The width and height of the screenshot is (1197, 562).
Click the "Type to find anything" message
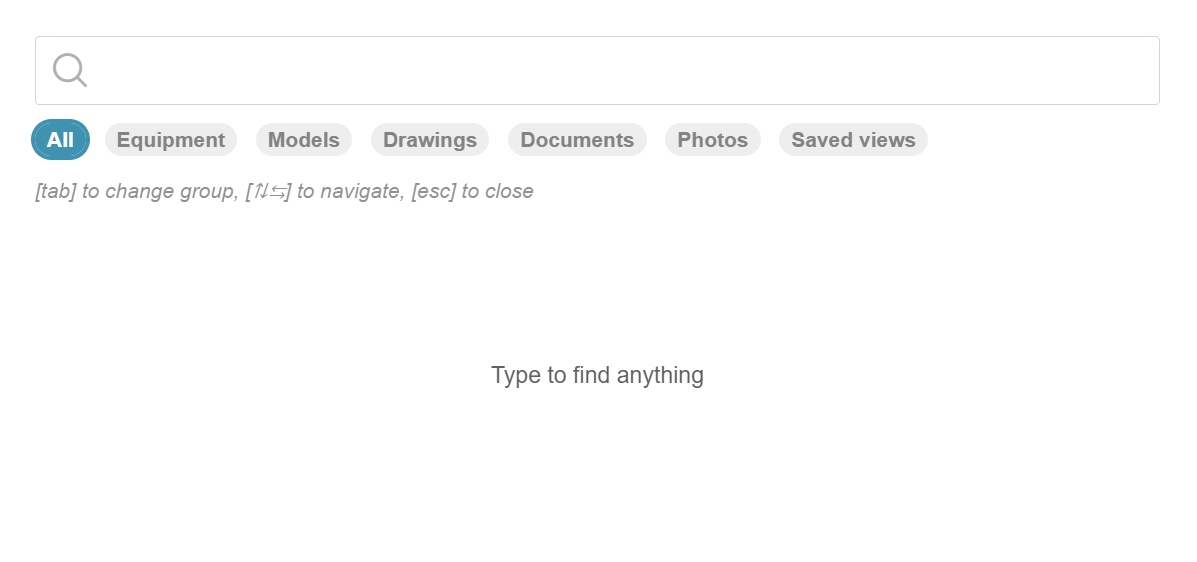coord(597,375)
